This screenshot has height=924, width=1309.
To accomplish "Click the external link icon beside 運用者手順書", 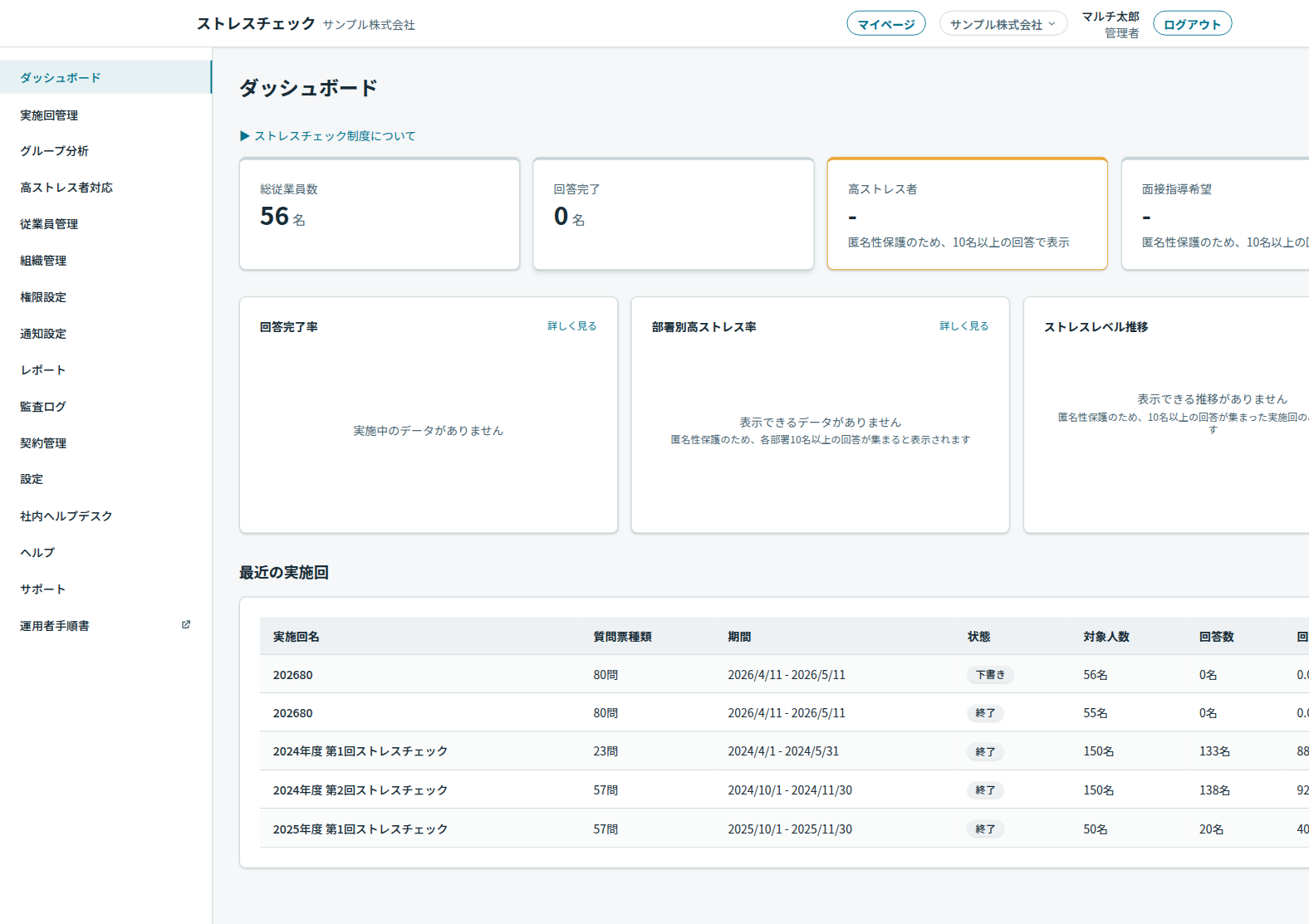I will click(186, 625).
